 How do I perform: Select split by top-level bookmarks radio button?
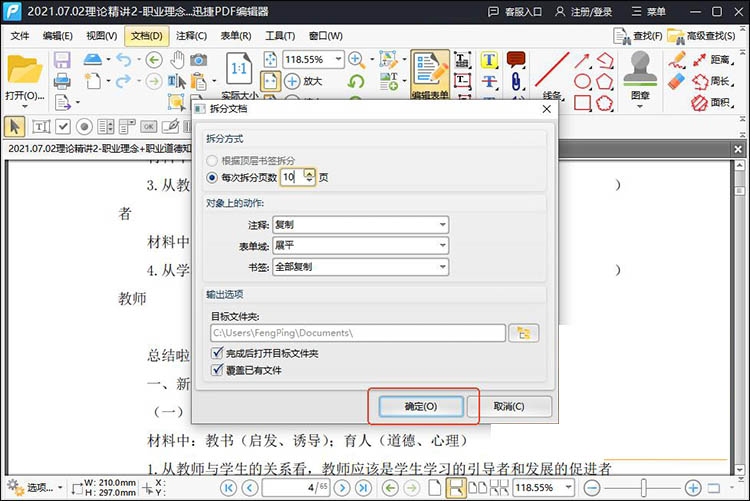[x=212, y=160]
